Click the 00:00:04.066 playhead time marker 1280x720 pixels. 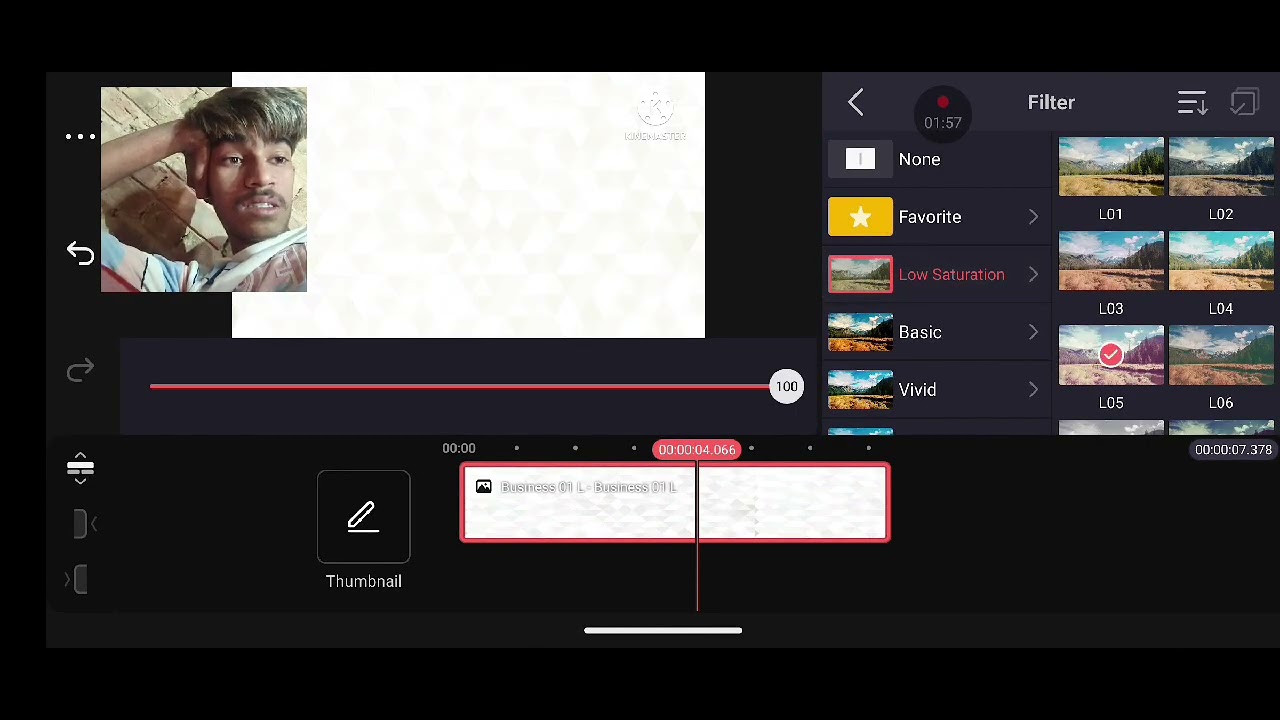point(697,450)
